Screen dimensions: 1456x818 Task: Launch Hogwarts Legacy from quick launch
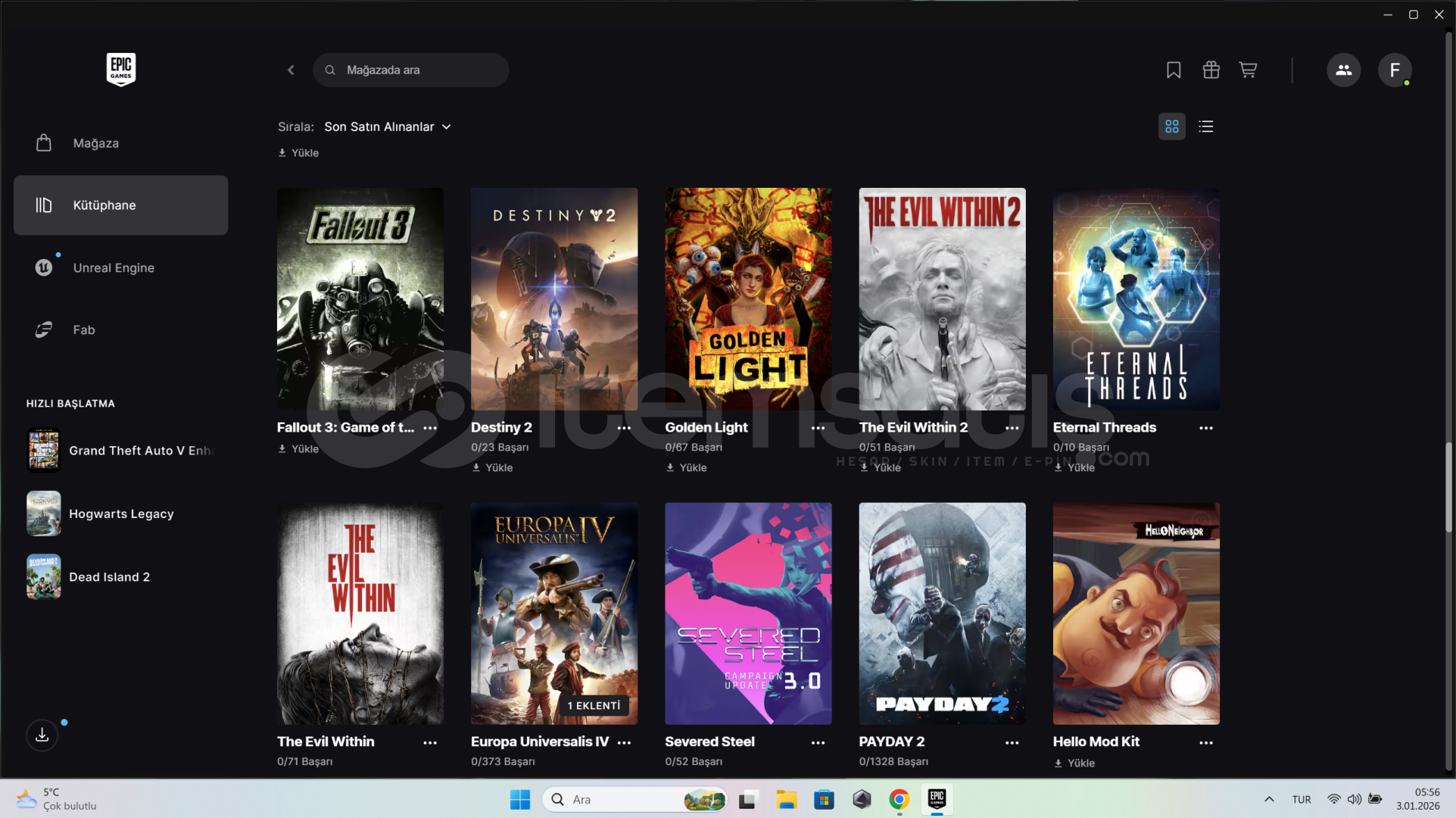coord(121,514)
